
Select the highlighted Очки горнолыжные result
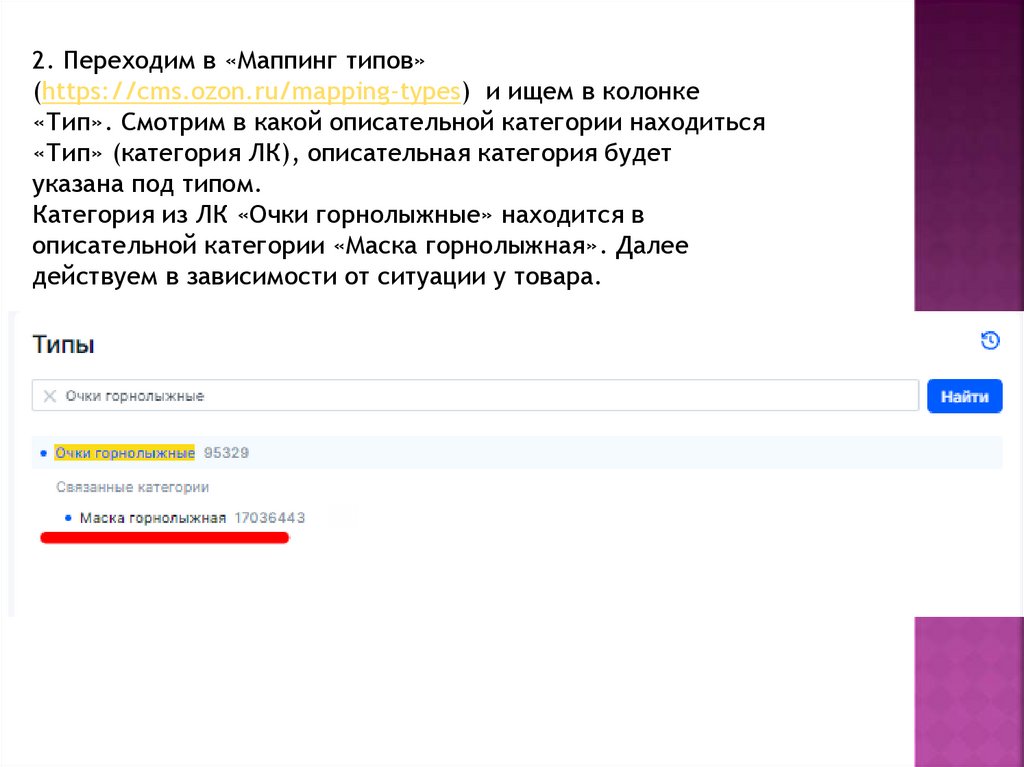(124, 453)
